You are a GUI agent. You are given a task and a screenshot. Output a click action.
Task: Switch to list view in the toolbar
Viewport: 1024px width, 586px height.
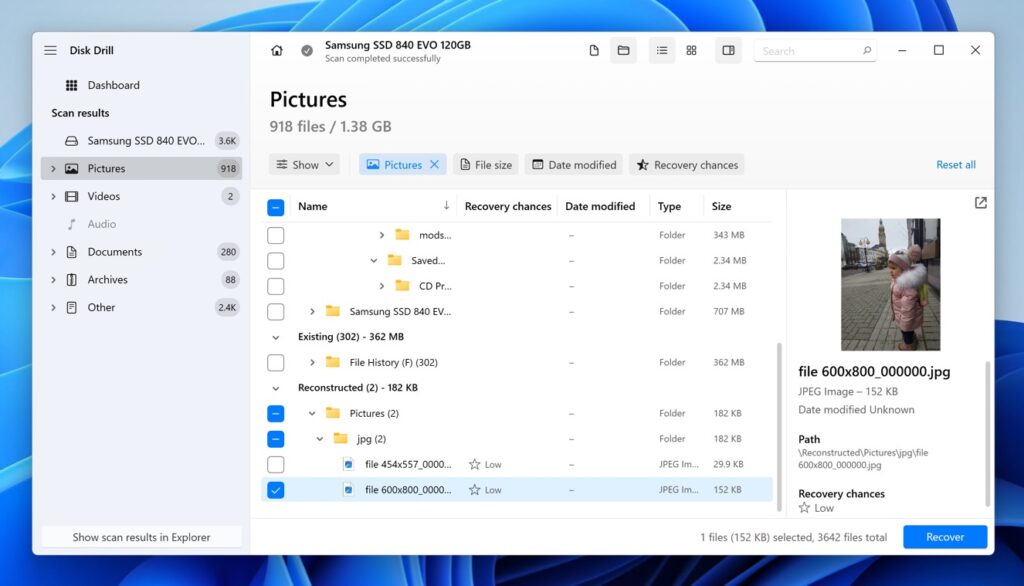point(661,50)
